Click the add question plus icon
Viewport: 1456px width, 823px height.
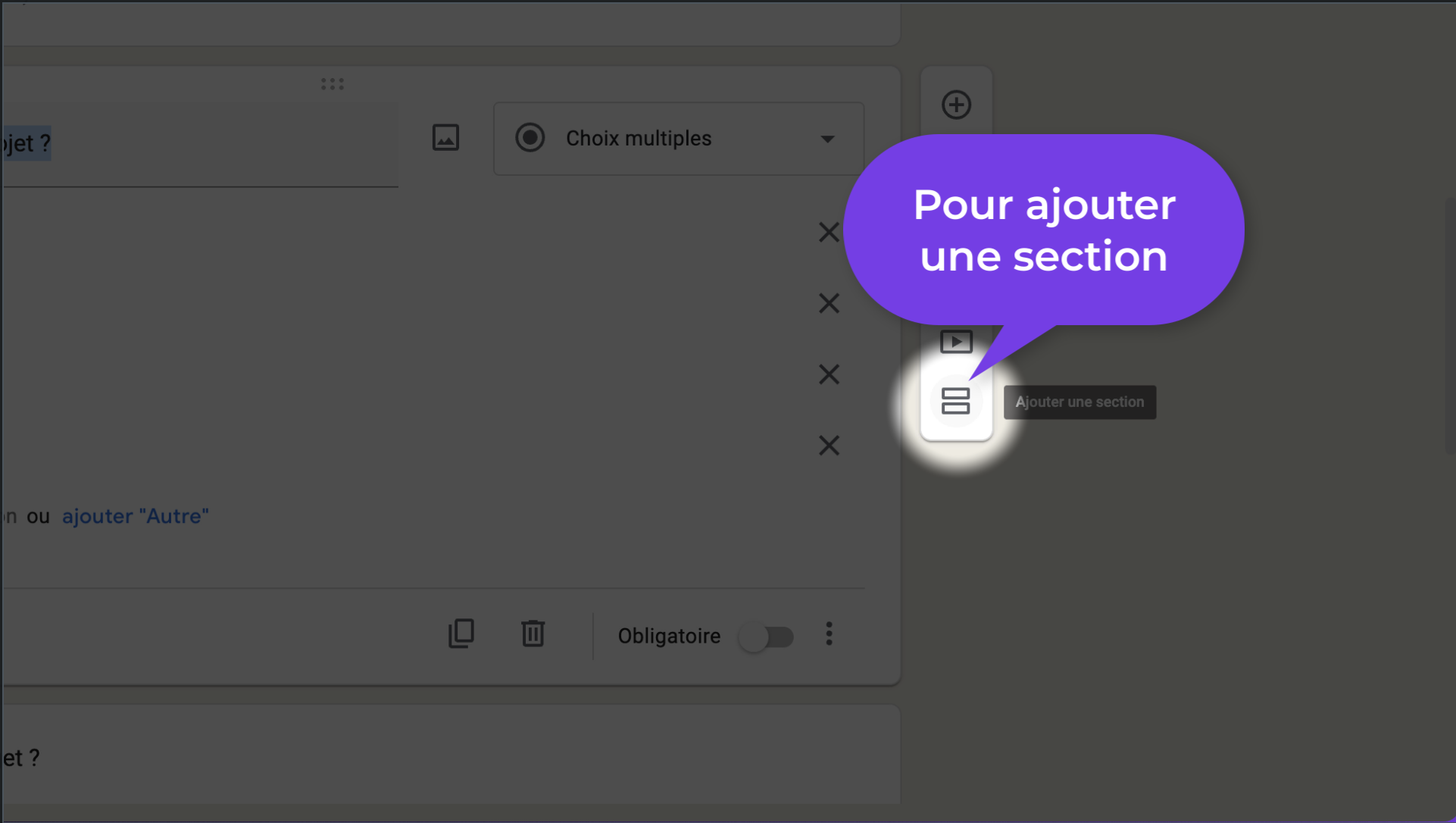[956, 105]
